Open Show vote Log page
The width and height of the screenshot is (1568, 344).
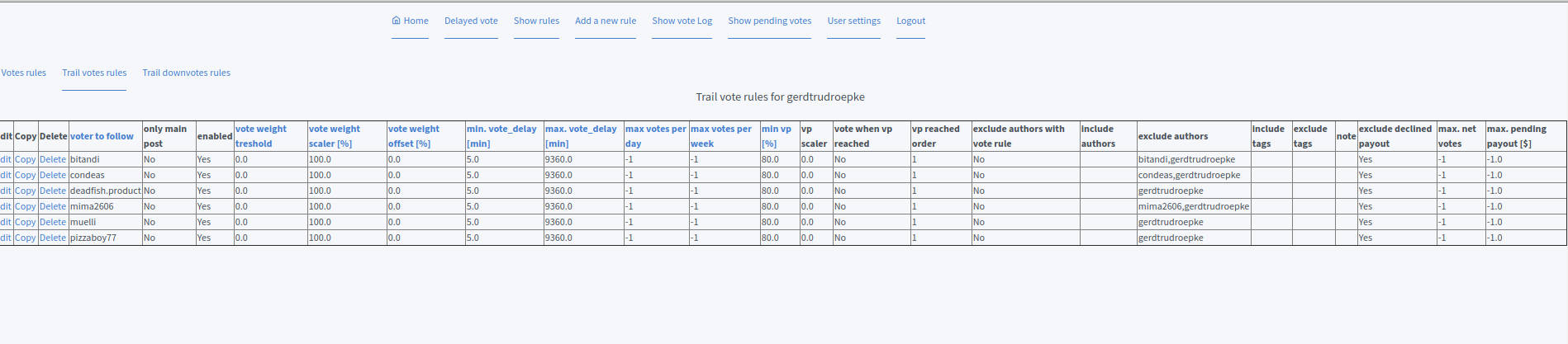(682, 21)
